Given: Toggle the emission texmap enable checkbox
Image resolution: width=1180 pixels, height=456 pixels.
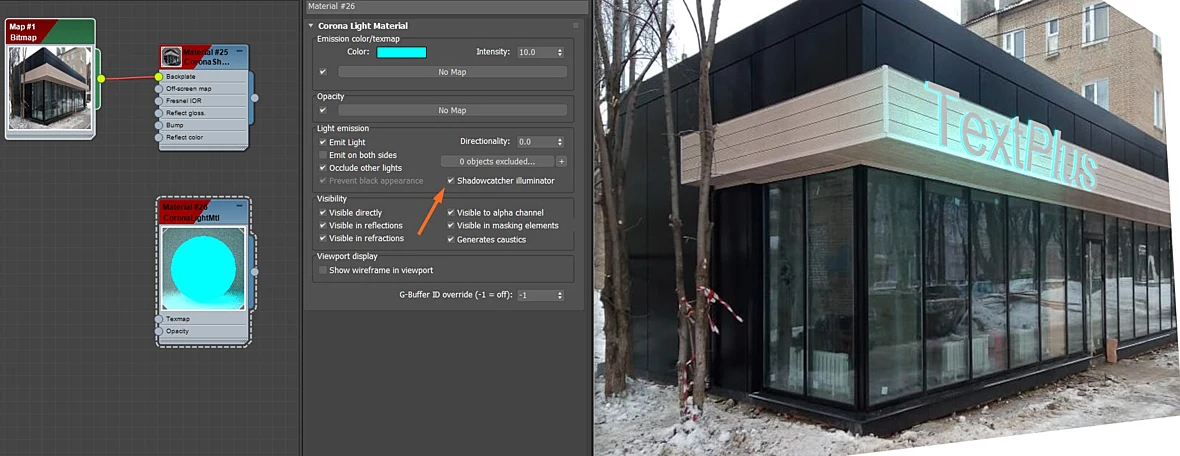Looking at the screenshot, I should coord(323,71).
